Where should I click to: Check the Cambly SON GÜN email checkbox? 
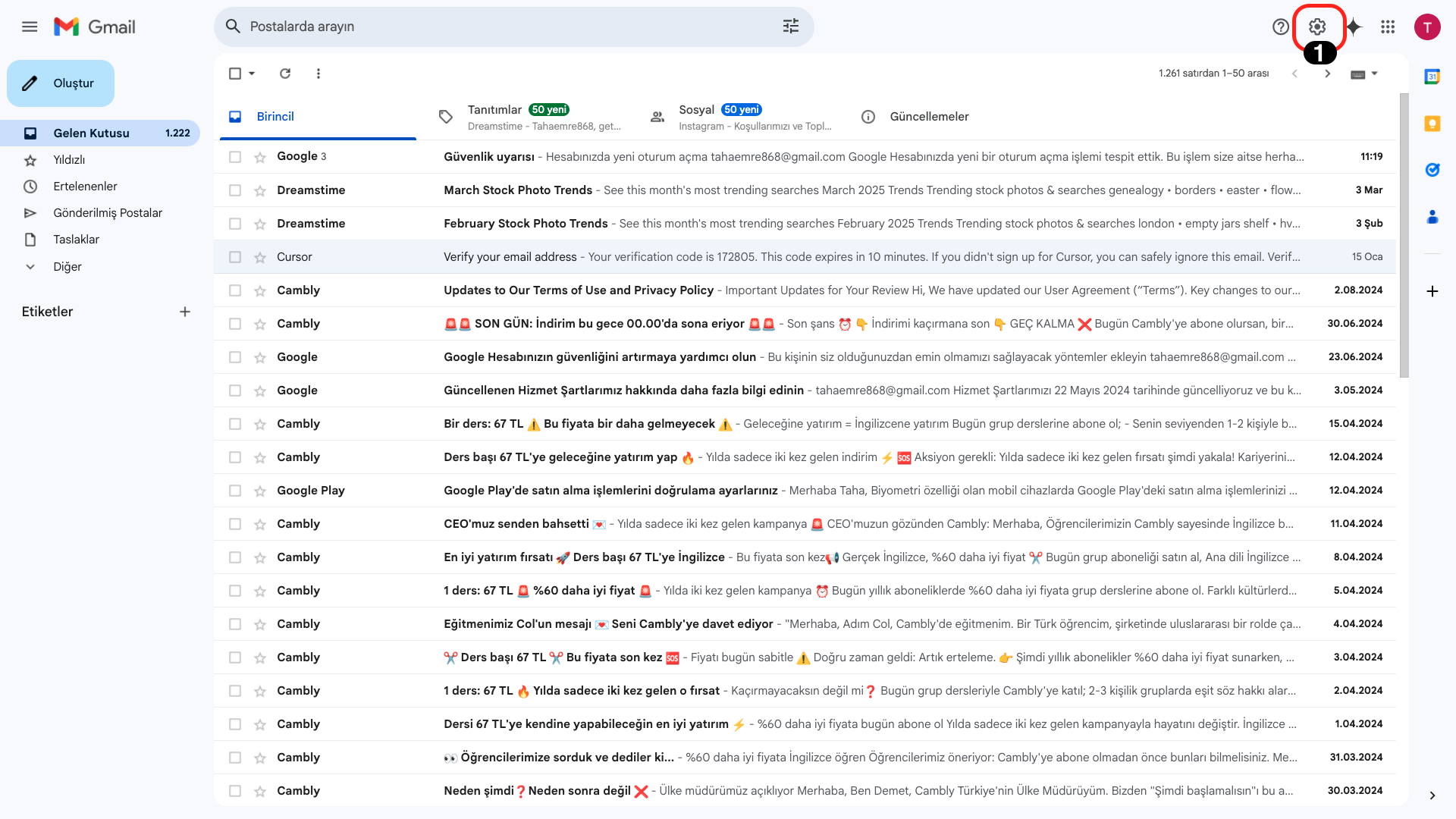point(235,324)
